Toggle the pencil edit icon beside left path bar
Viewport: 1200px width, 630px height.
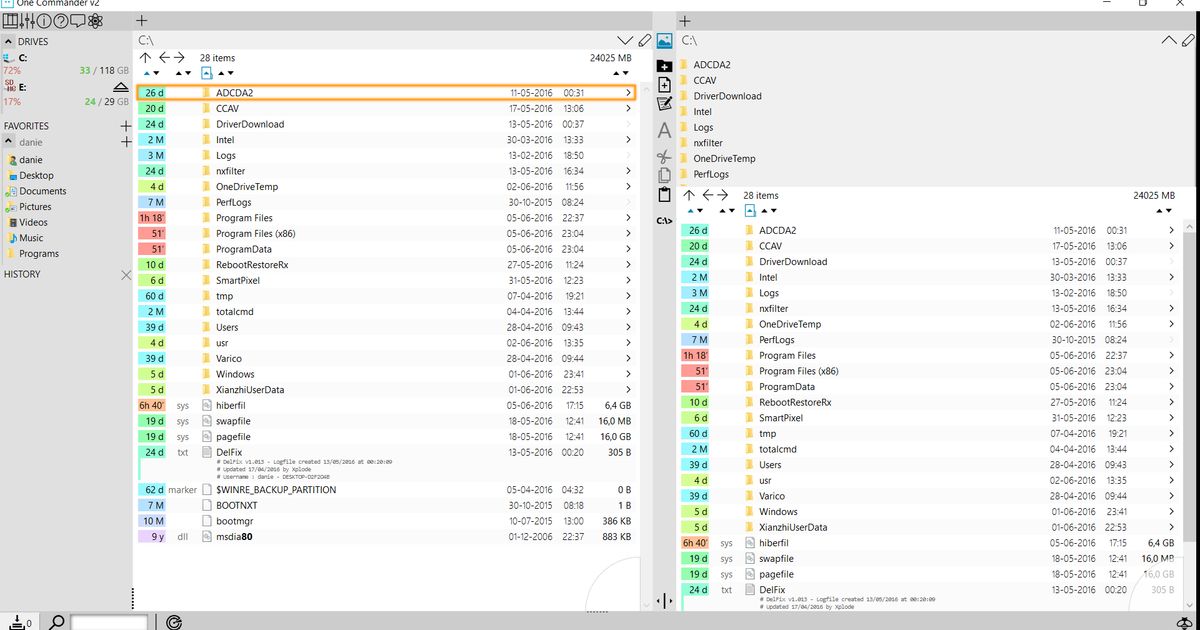click(x=645, y=40)
